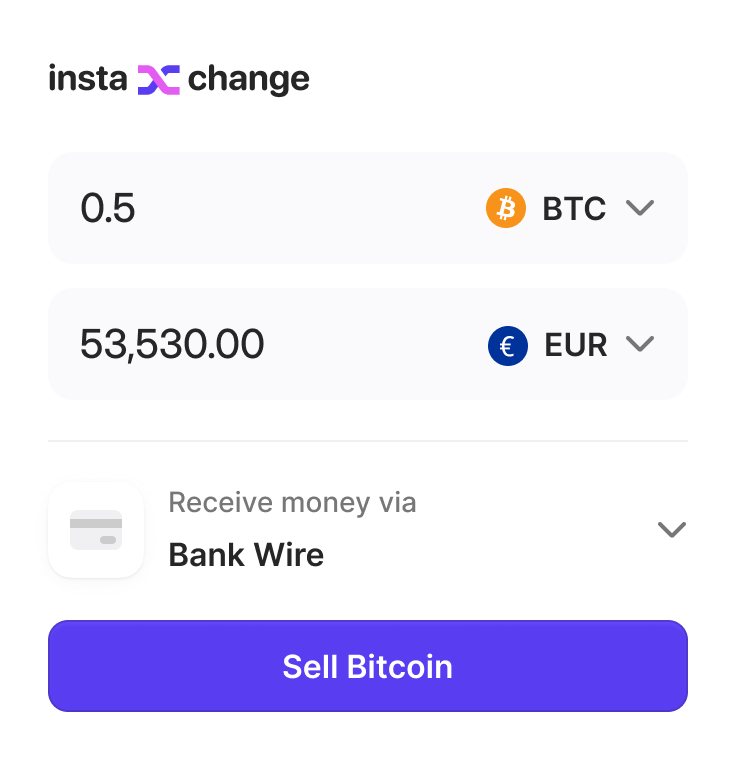Click the purple instachange logo symbol
This screenshot has height=760, width=736.
(158, 79)
